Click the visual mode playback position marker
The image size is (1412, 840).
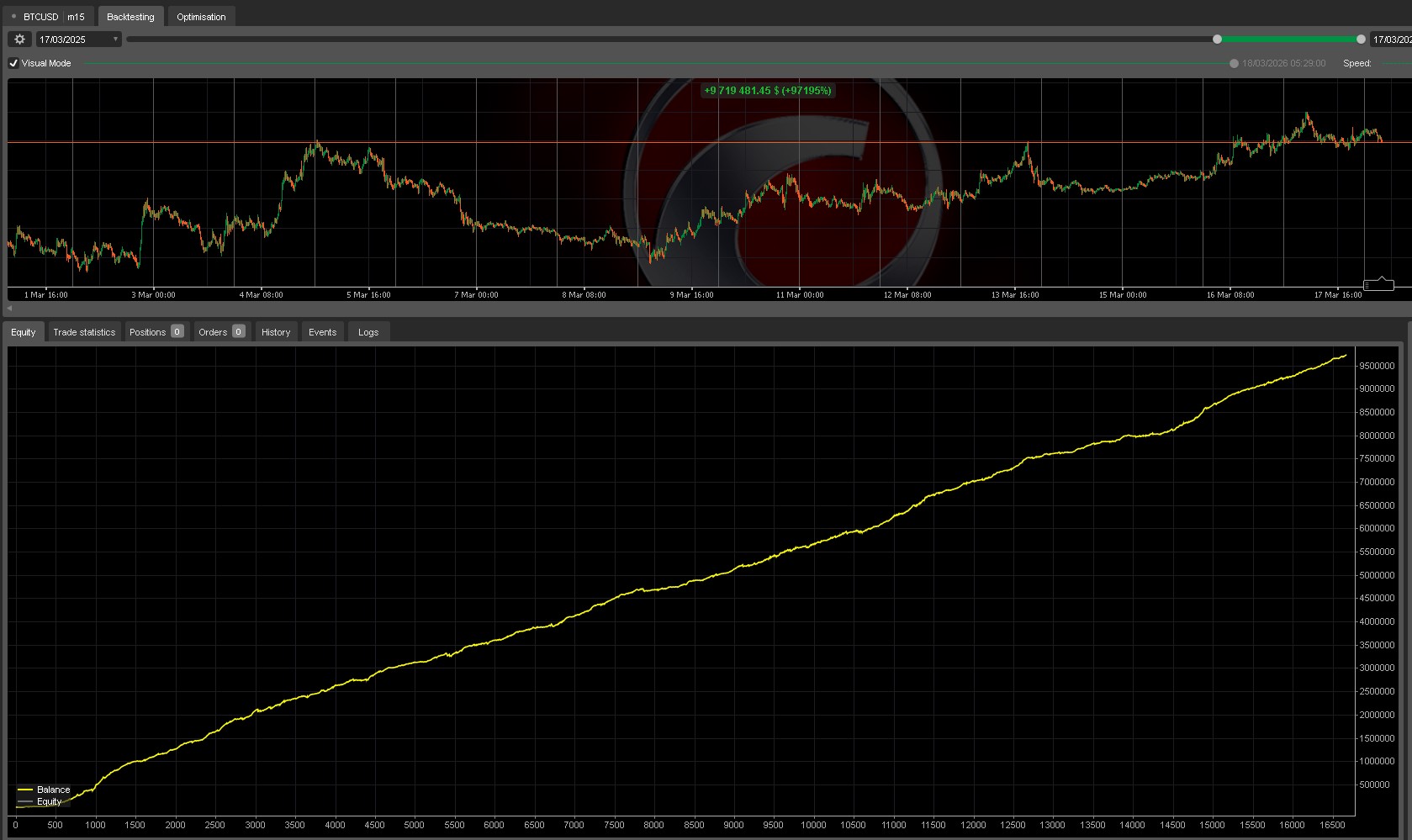[1234, 64]
